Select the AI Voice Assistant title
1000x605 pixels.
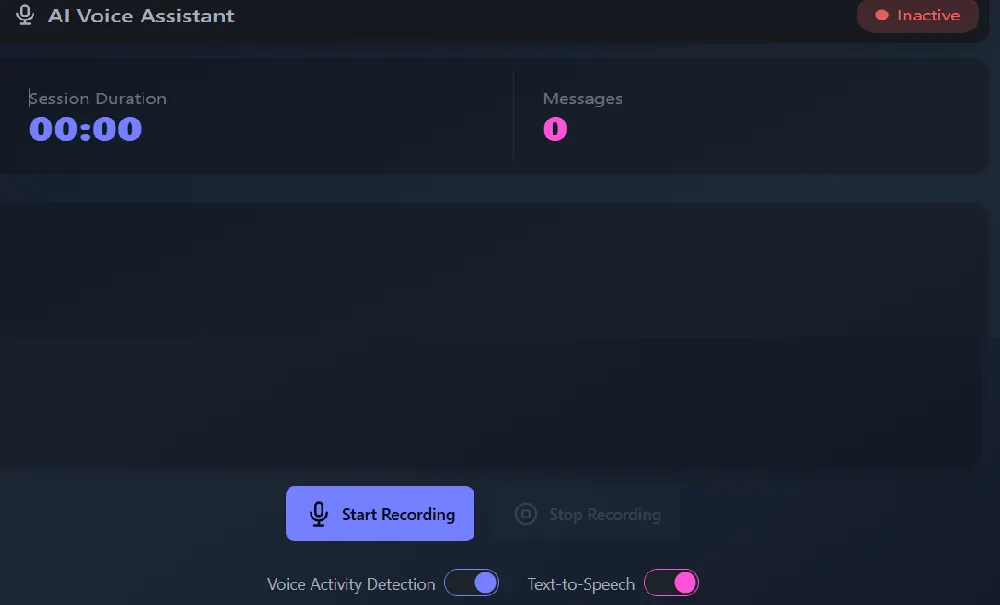(142, 15)
